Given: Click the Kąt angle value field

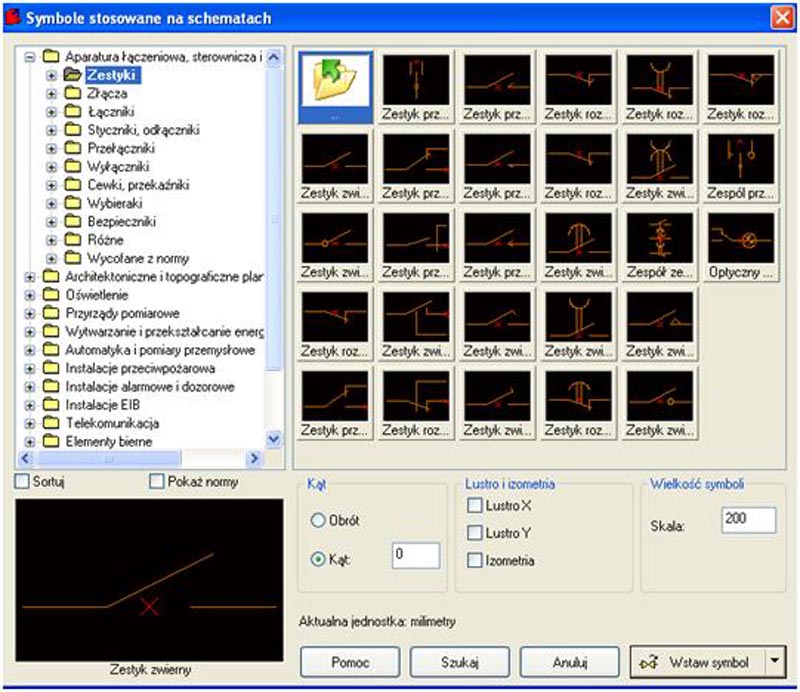Looking at the screenshot, I should (x=416, y=555).
